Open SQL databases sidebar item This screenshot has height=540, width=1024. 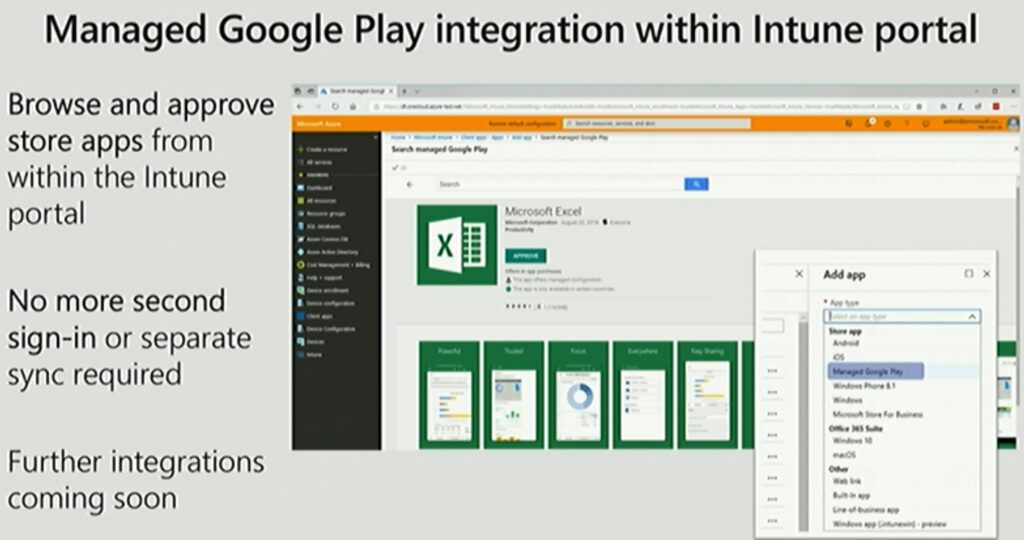[319, 227]
